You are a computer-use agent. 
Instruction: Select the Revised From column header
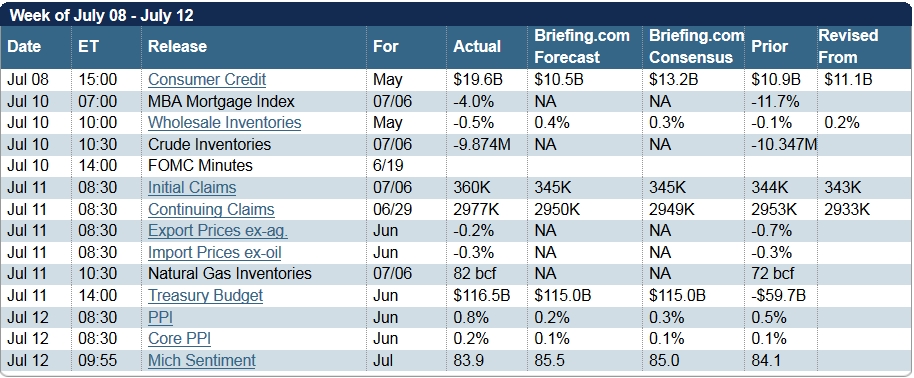coord(848,46)
